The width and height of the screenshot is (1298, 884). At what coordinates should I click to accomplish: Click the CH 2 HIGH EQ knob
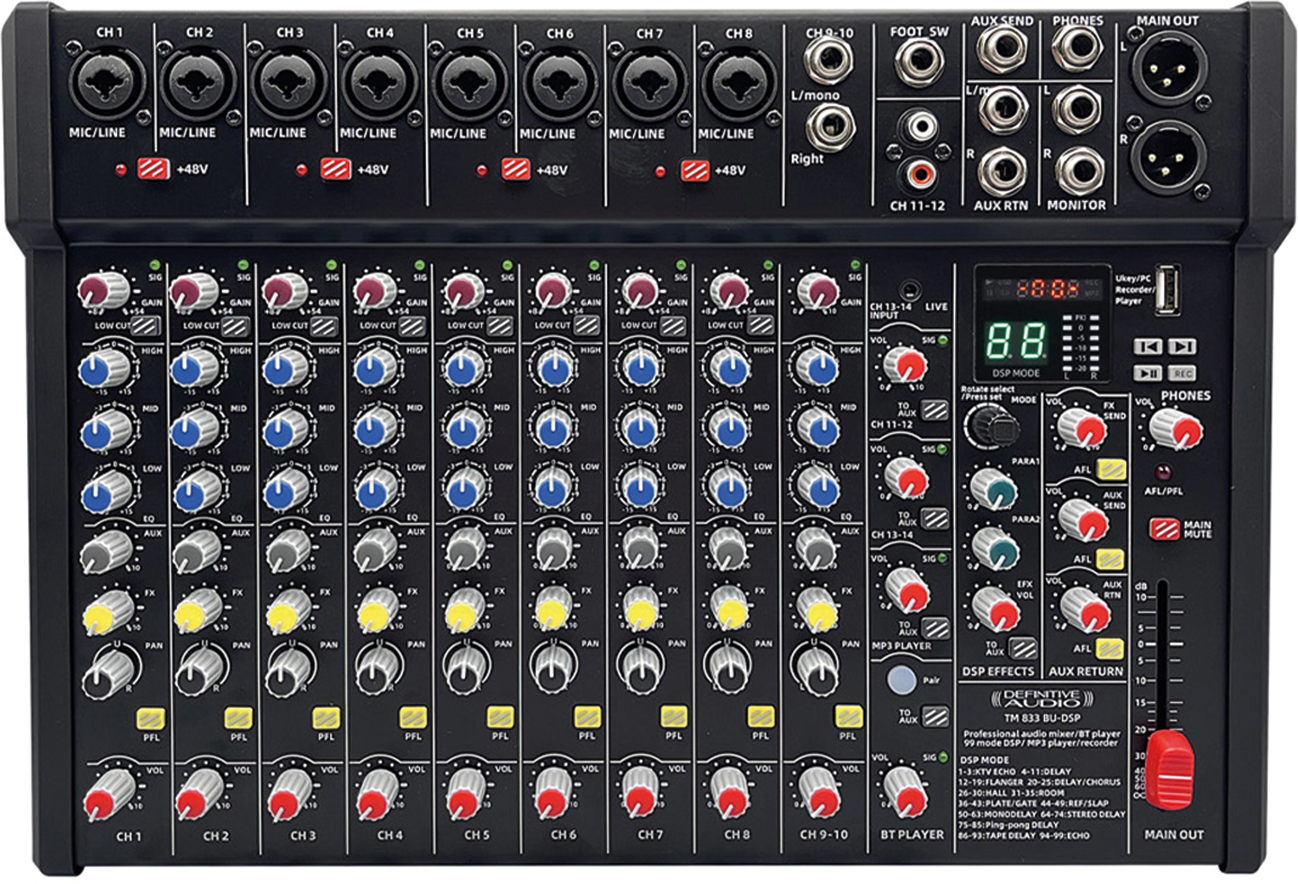(x=194, y=367)
